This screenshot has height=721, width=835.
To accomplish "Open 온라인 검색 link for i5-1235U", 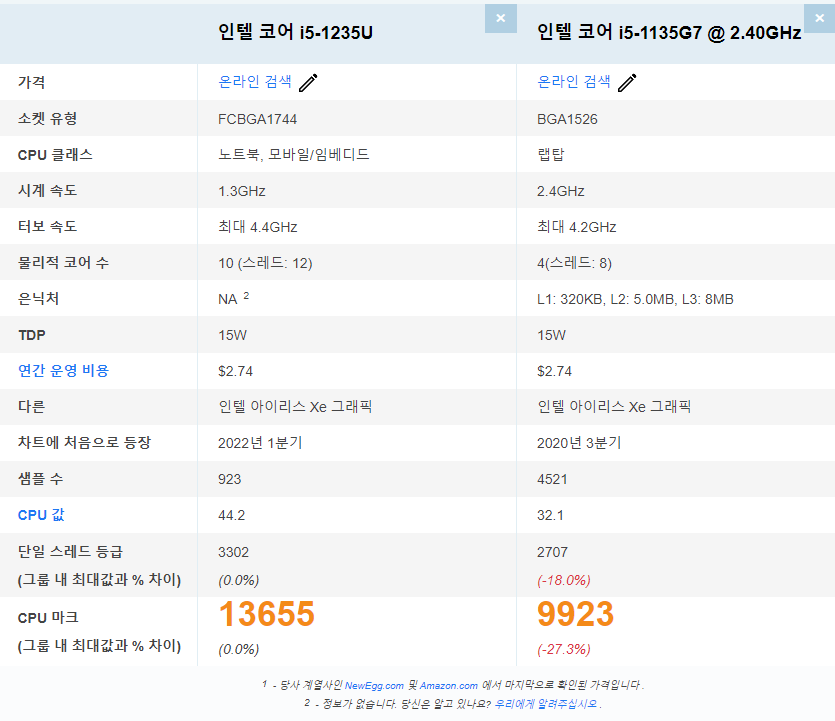I will (255, 81).
